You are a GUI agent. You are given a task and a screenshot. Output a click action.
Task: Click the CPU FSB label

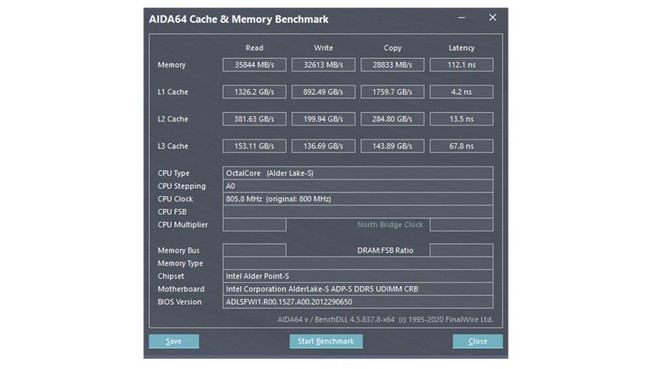pyautogui.click(x=172, y=212)
